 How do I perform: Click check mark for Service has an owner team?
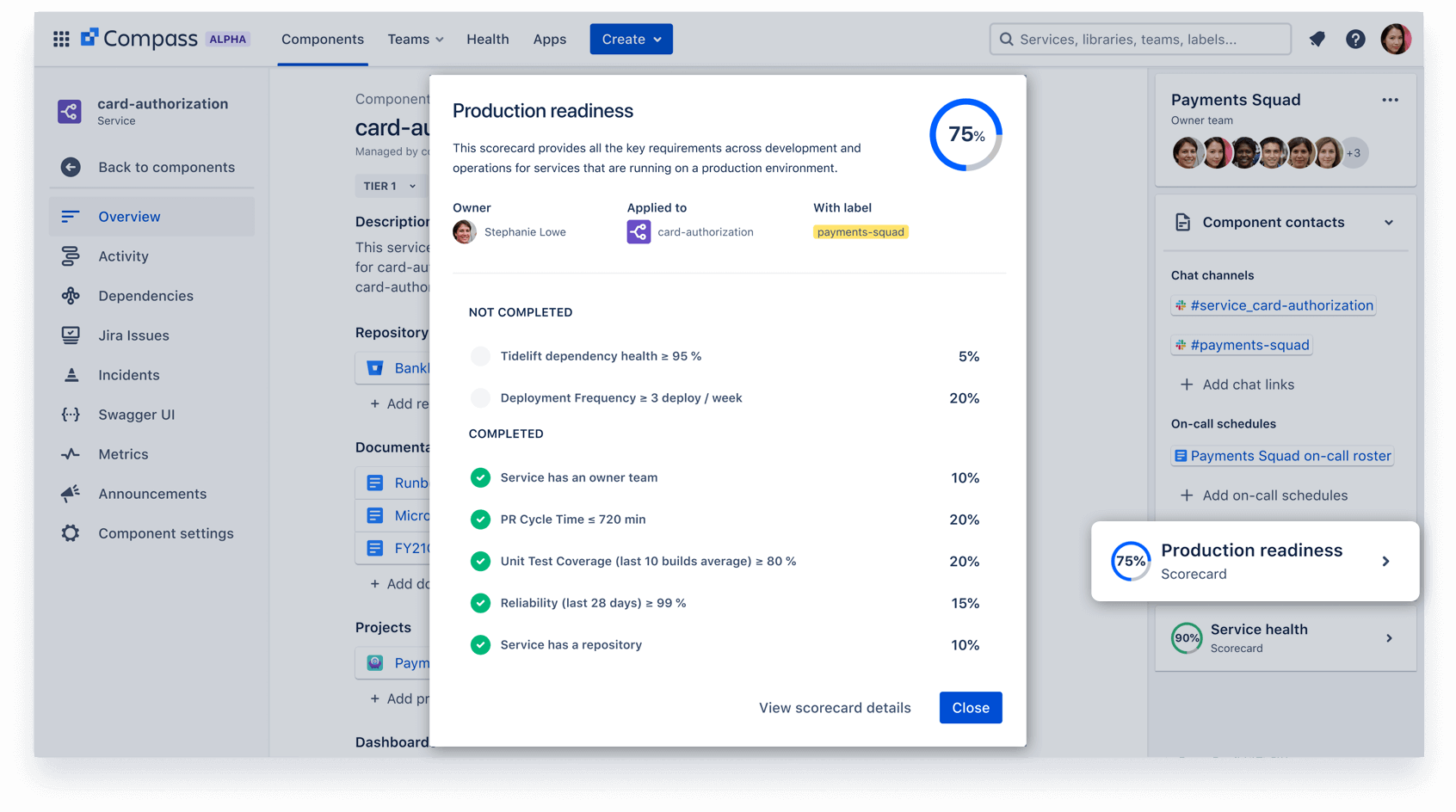480,477
